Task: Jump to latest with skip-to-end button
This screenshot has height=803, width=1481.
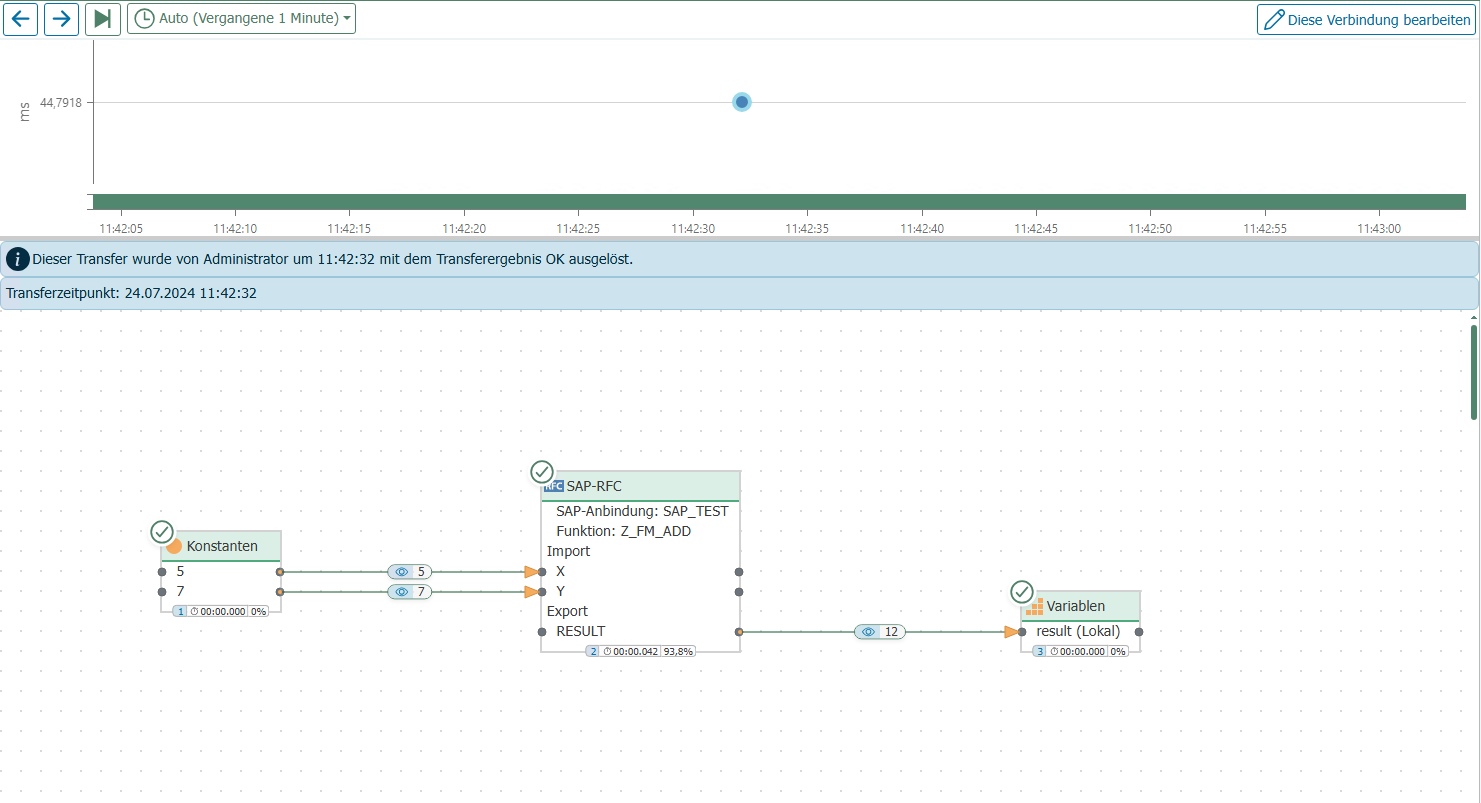Action: 102,19
